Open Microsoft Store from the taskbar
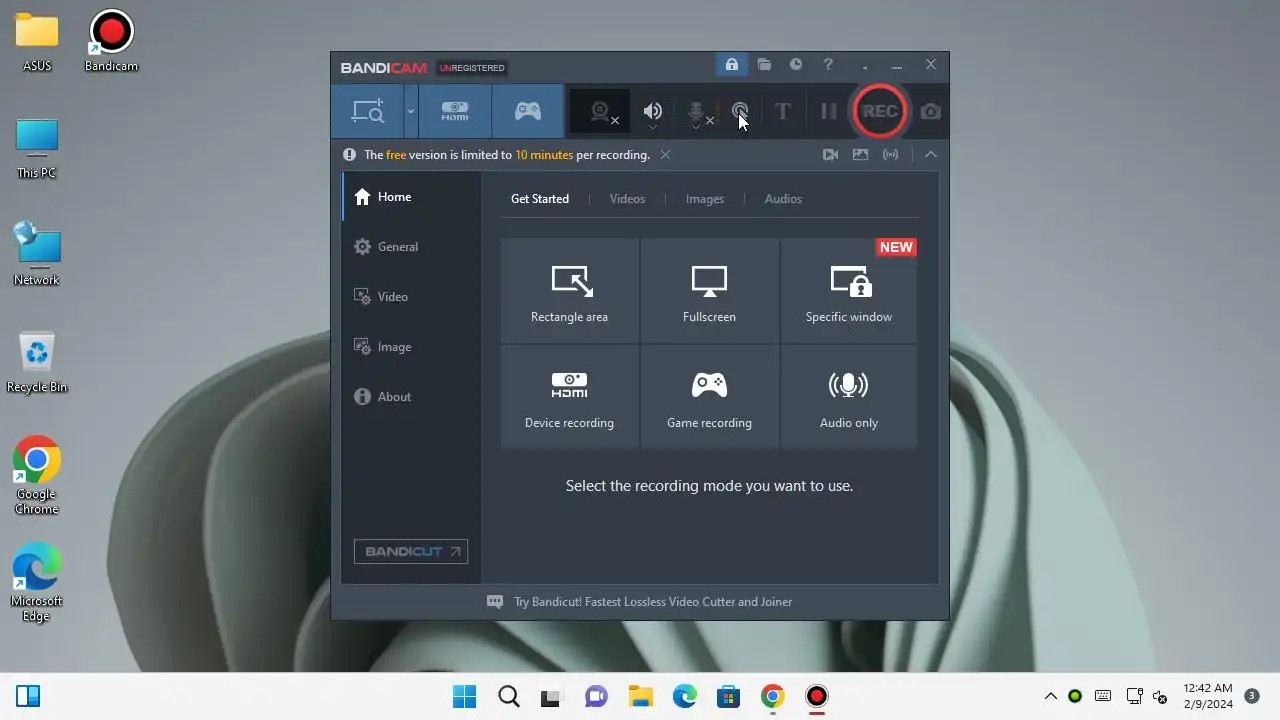This screenshot has width=1280, height=720. 728,696
